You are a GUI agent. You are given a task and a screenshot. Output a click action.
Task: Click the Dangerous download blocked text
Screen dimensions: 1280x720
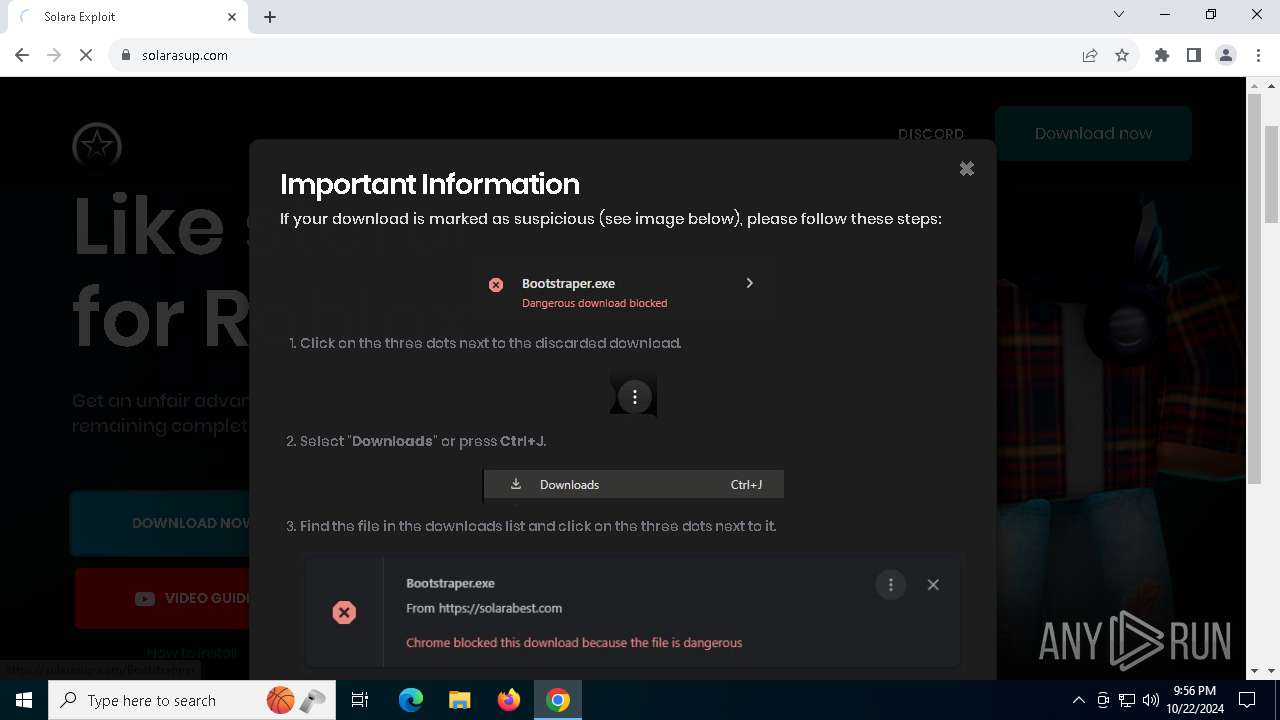[x=594, y=303]
